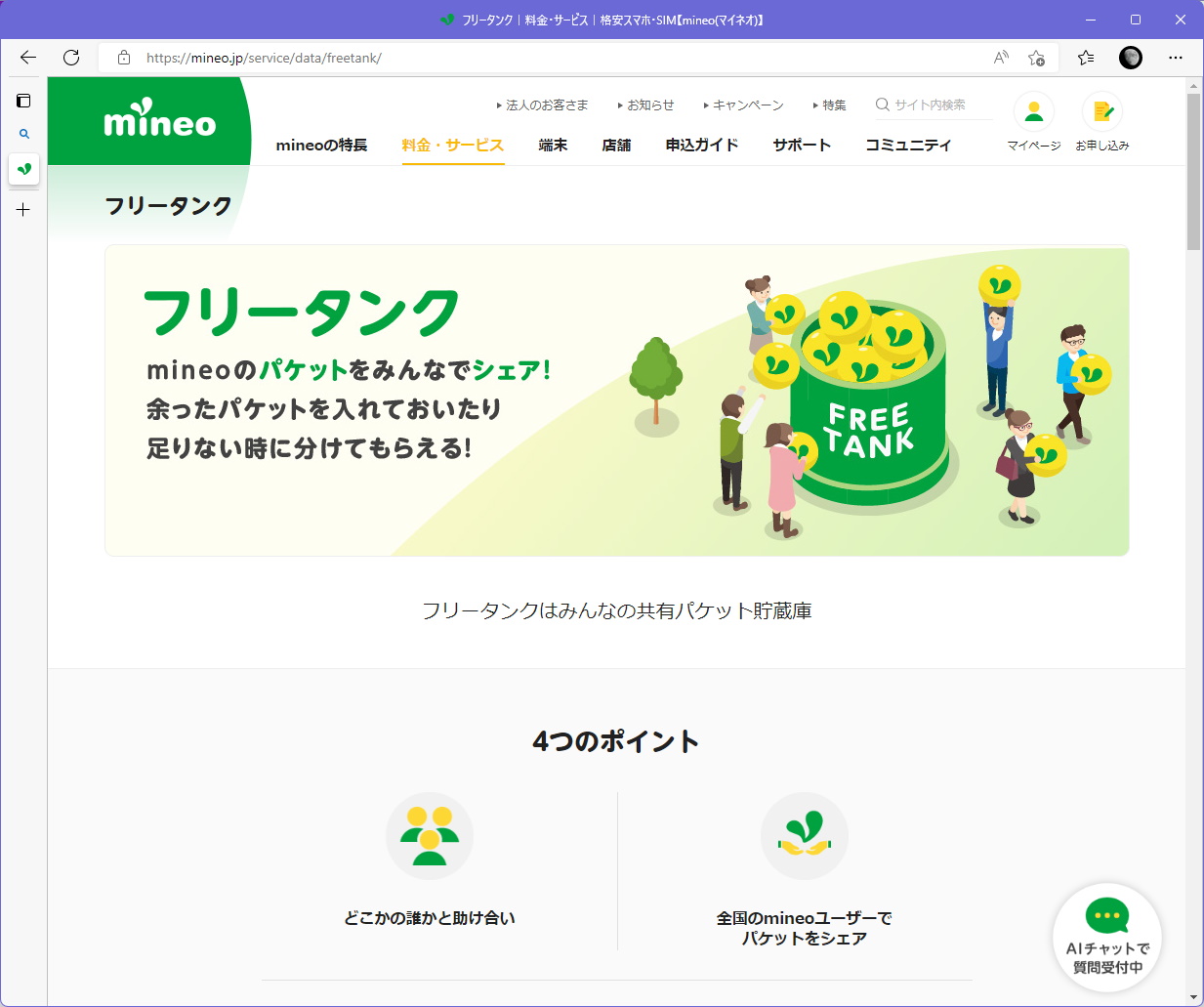Screen dimensions: 1204x1007
Task: Click the お申し込み pencil icon
Action: coord(1101,110)
